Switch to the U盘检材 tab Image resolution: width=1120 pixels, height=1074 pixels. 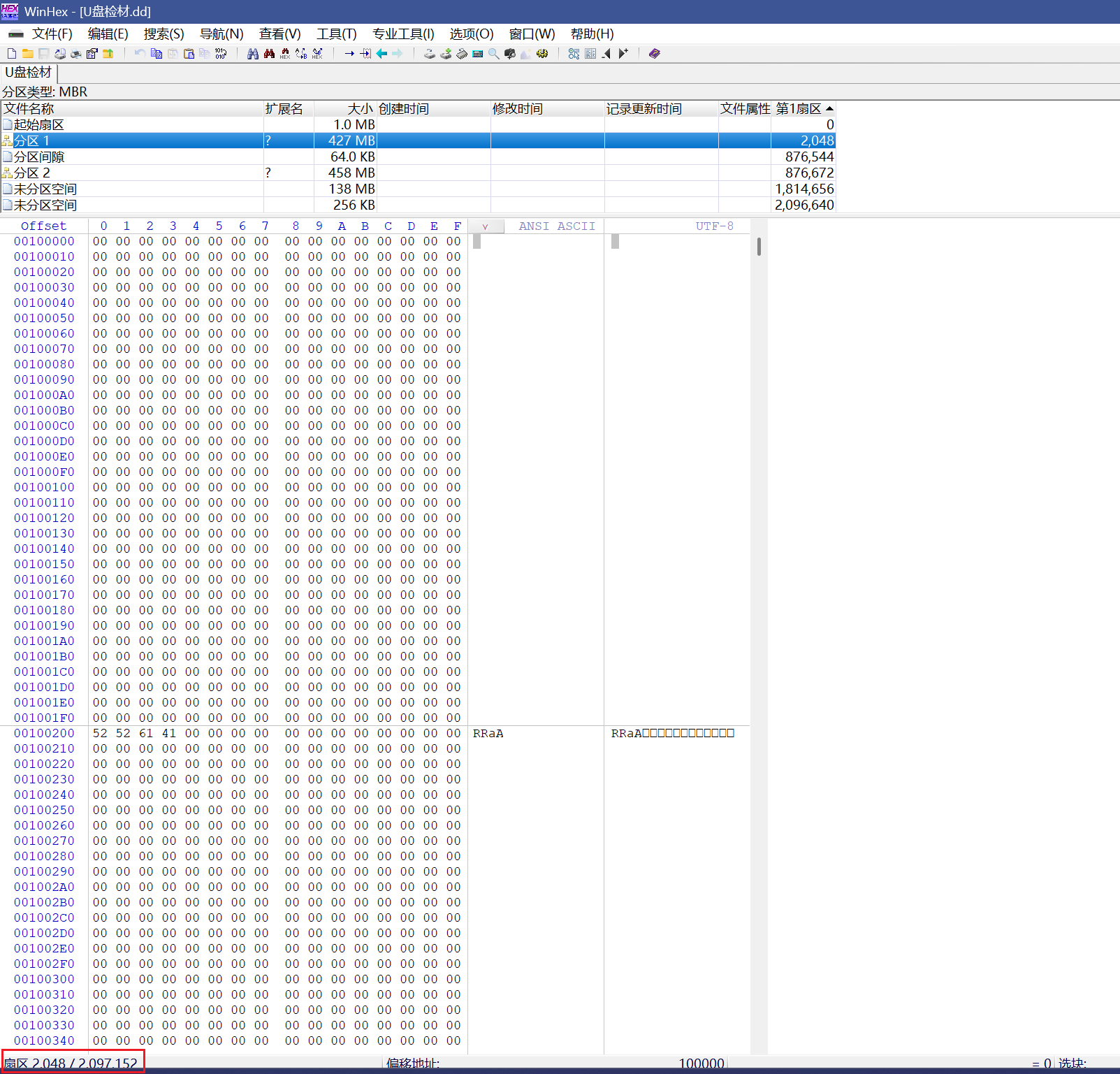click(x=29, y=73)
